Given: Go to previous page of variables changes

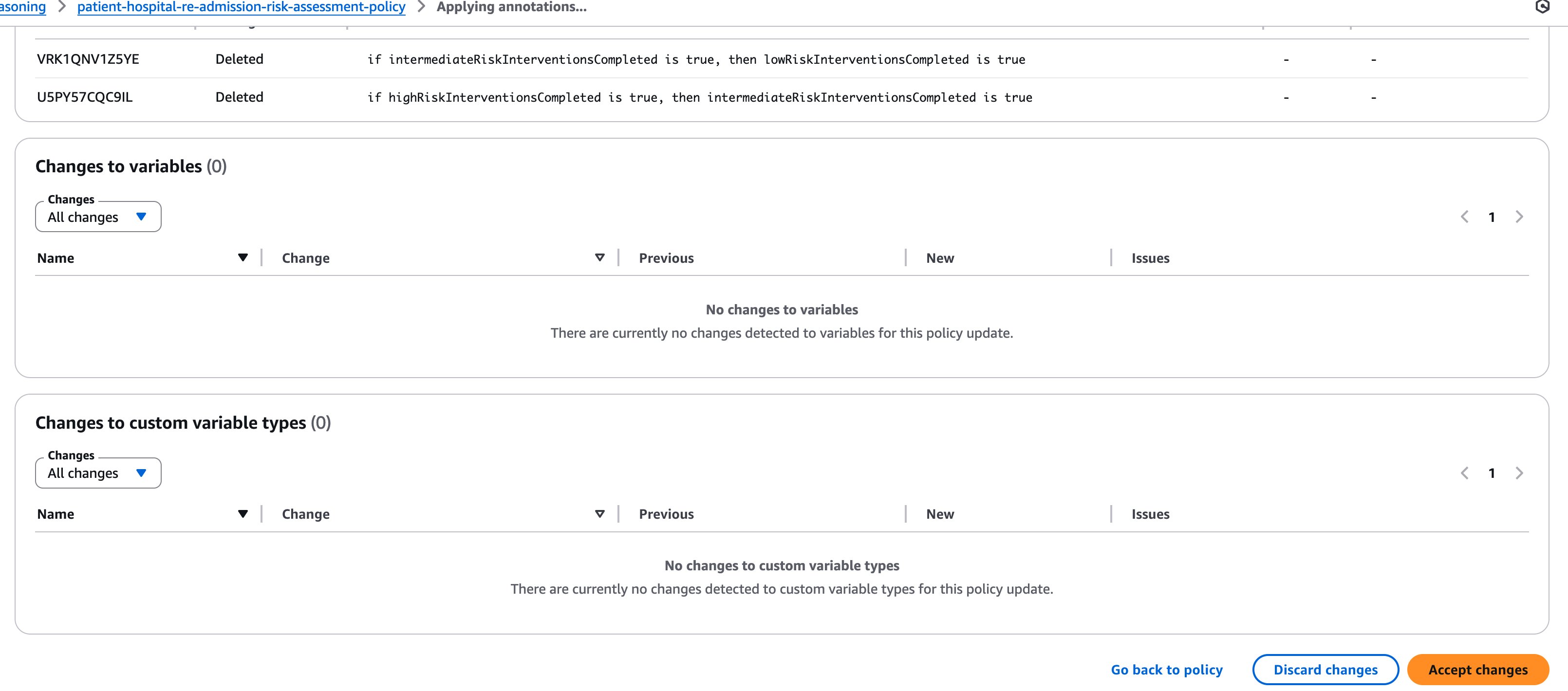Looking at the screenshot, I should coord(1465,217).
